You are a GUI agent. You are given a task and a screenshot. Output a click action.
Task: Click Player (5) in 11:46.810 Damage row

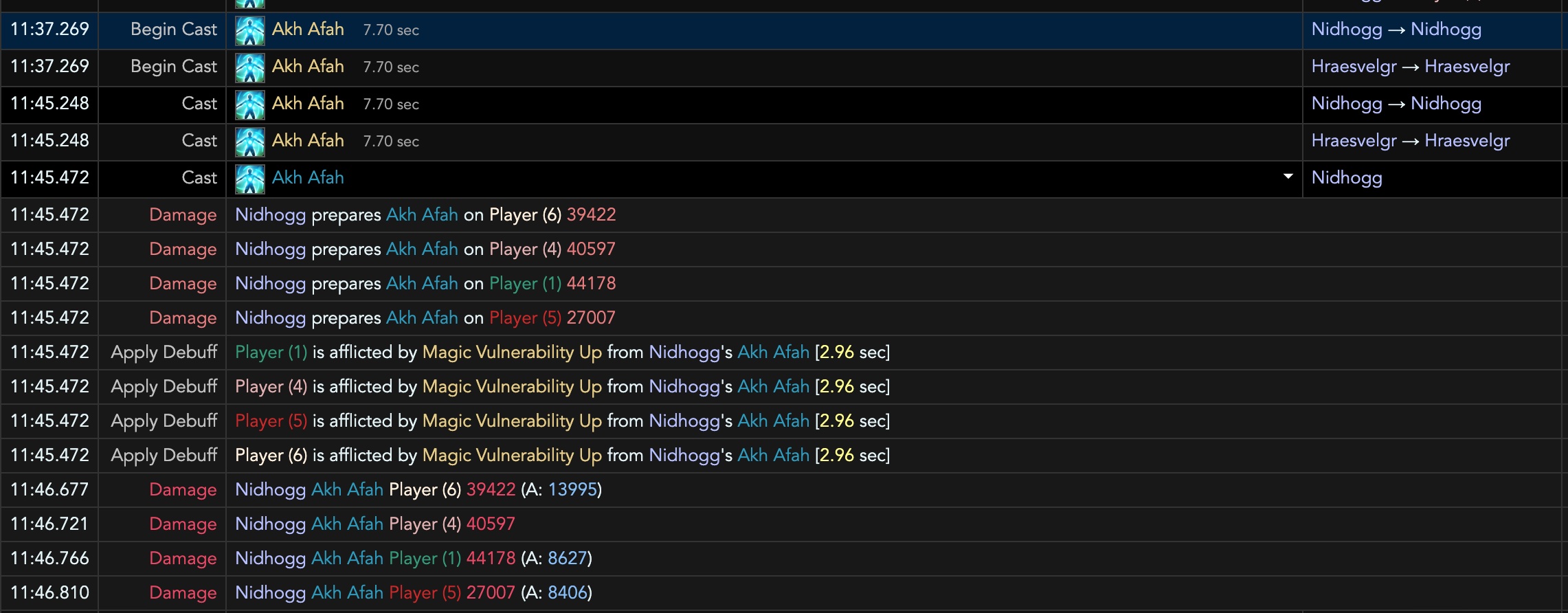425,593
